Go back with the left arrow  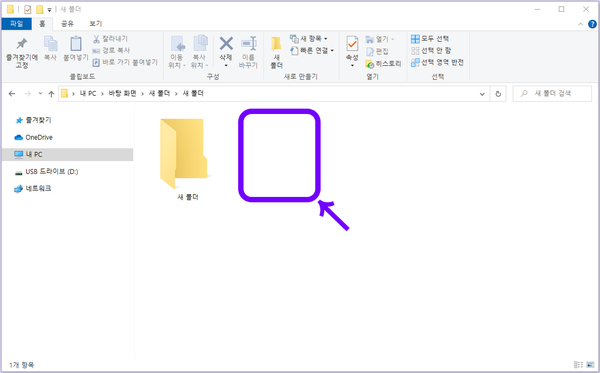click(x=12, y=94)
